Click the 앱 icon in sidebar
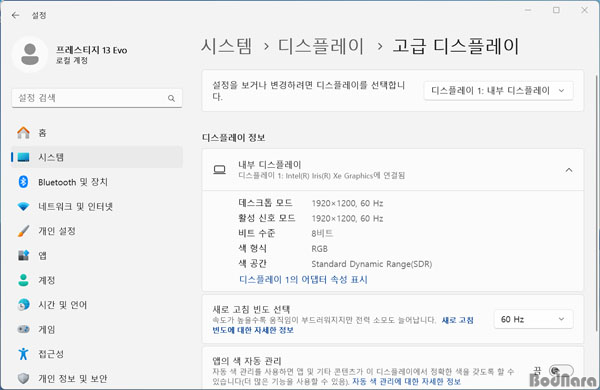The width and height of the screenshot is (600, 390). click(x=23, y=255)
